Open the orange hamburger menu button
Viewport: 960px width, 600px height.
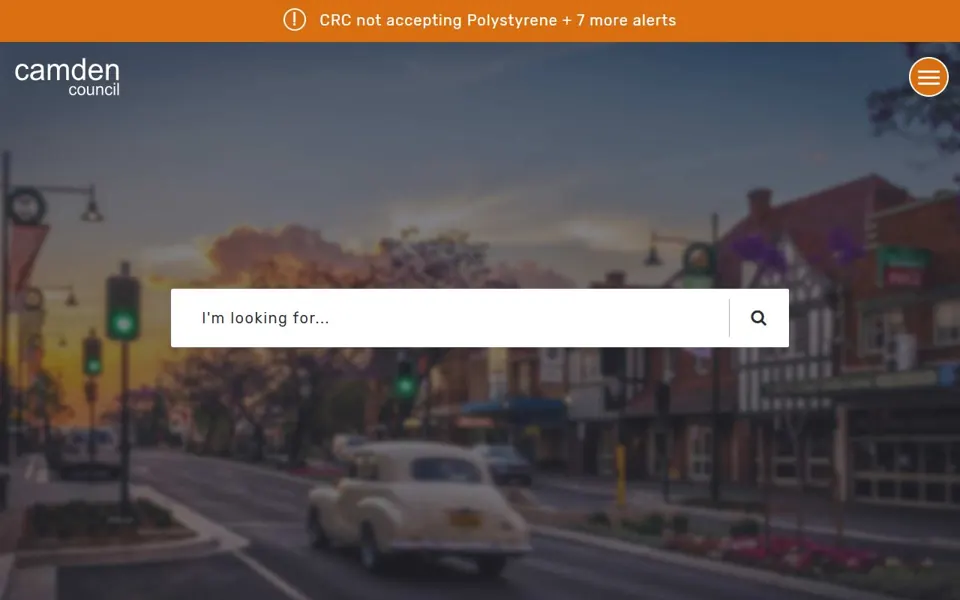point(928,77)
